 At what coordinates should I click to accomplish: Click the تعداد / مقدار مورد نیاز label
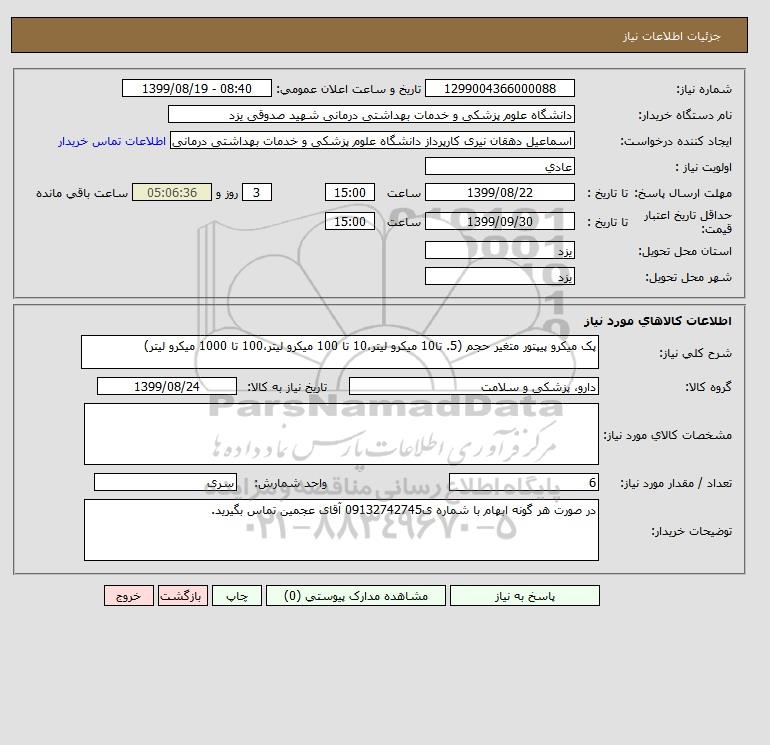pos(676,483)
